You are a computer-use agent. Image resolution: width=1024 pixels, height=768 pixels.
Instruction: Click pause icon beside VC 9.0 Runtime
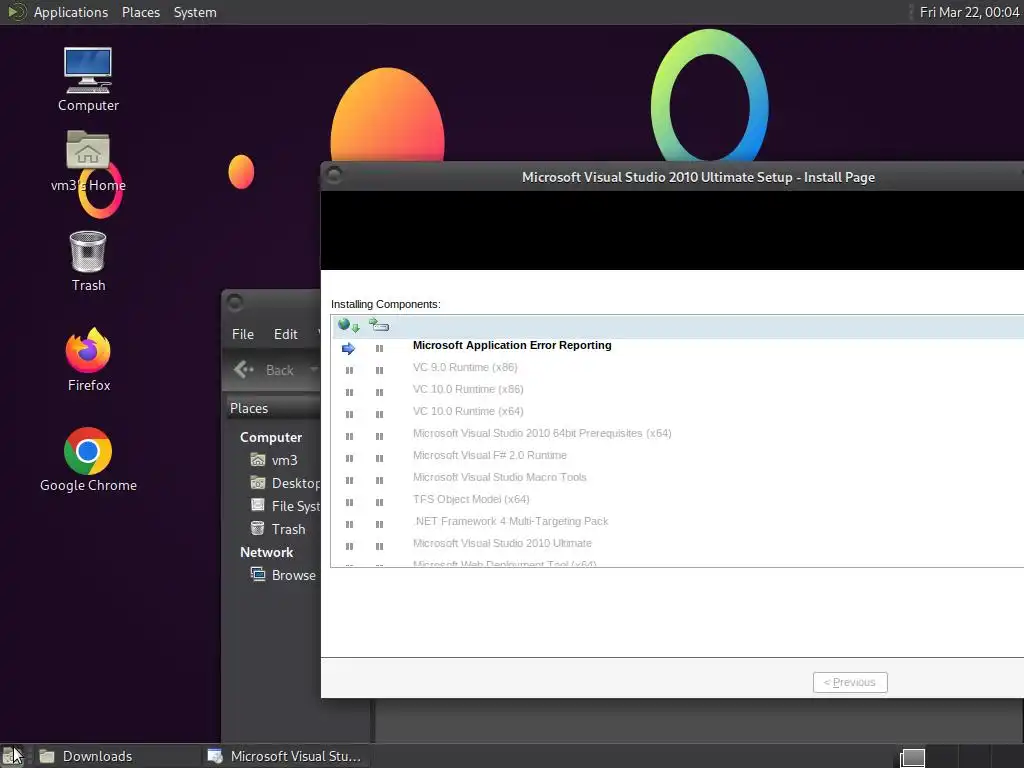349,370
